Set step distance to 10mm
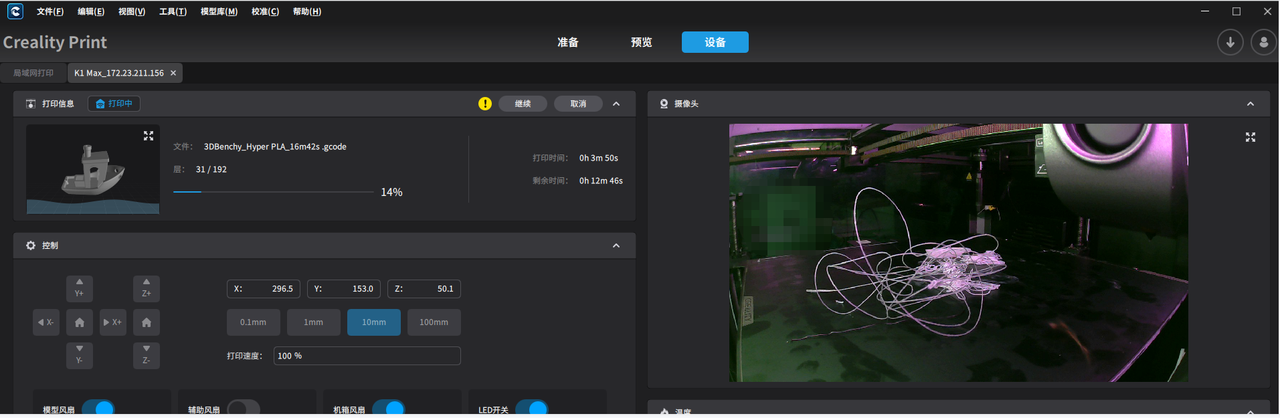This screenshot has height=418, width=1280. (374, 322)
